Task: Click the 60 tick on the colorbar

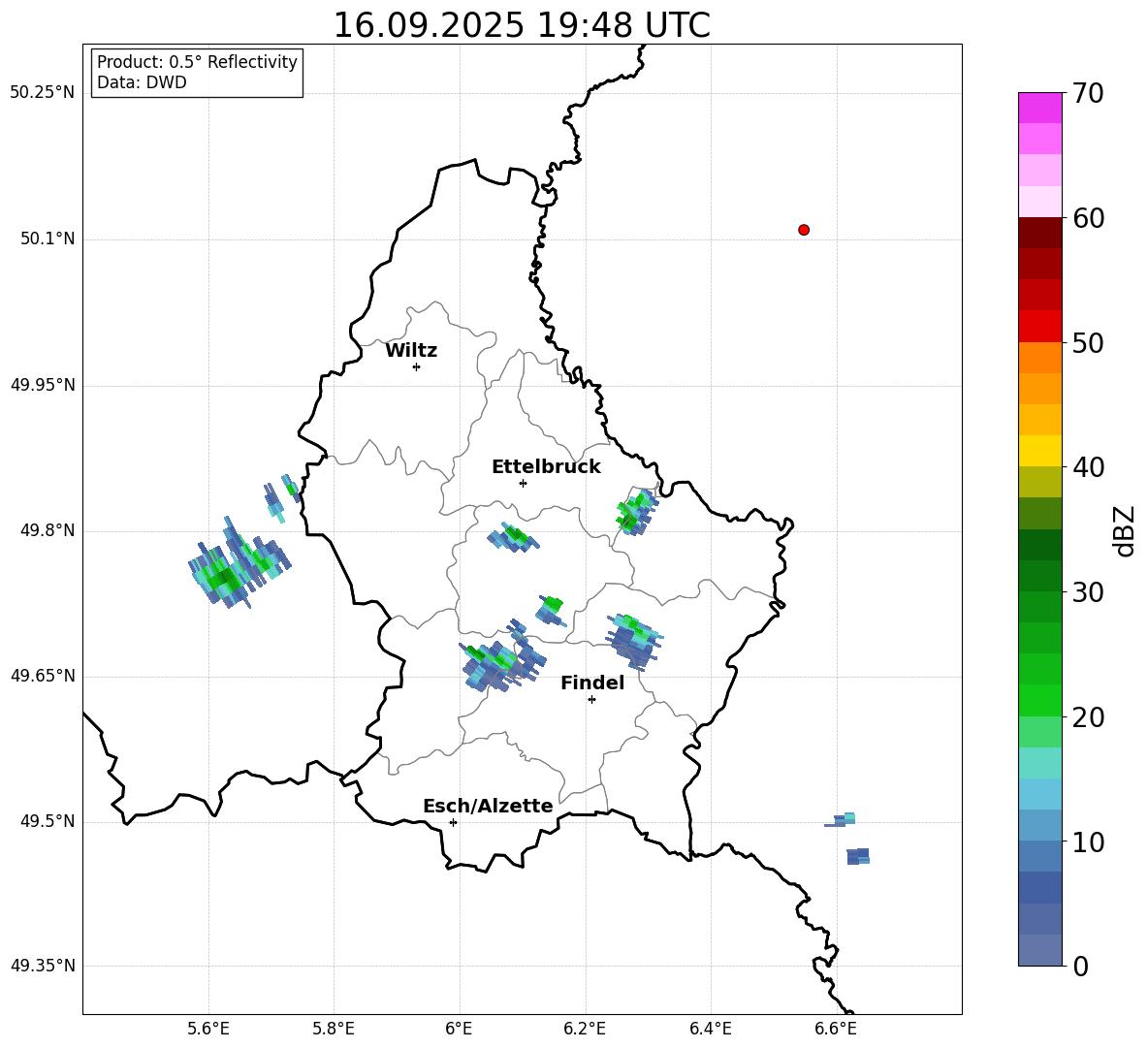Action: (x=1088, y=218)
